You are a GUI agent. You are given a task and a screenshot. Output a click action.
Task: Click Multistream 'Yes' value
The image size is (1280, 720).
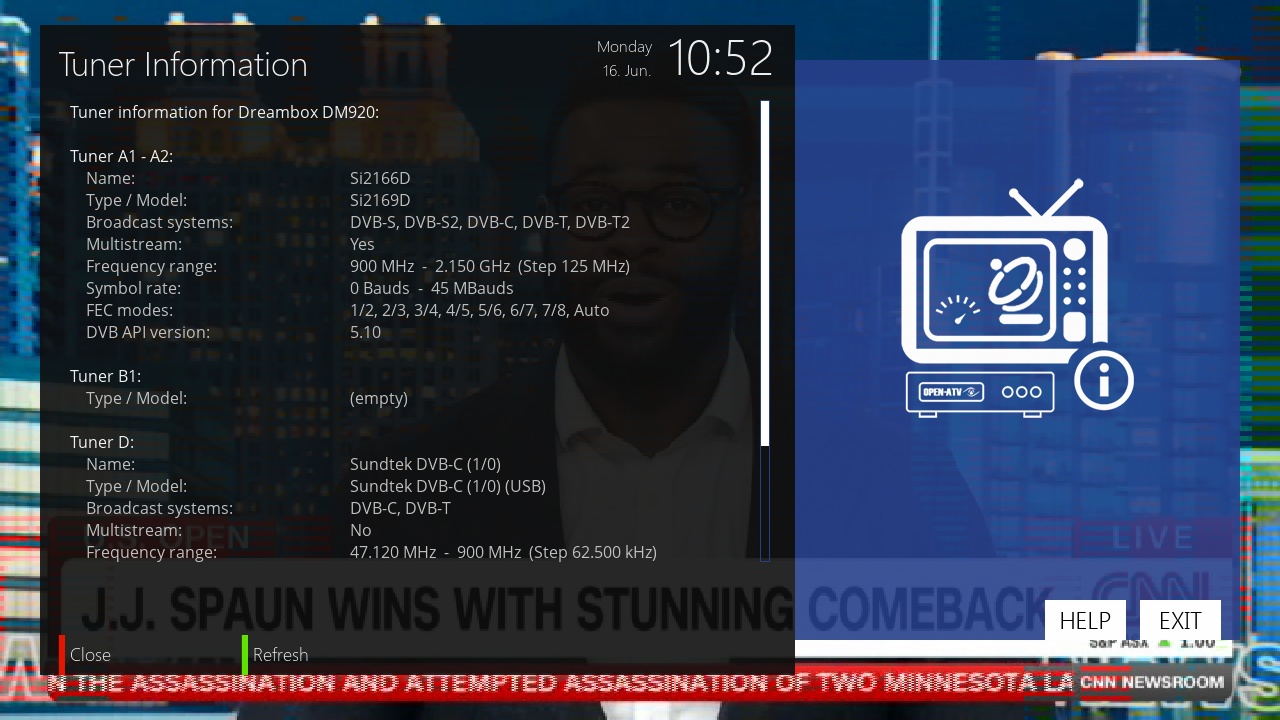362,244
